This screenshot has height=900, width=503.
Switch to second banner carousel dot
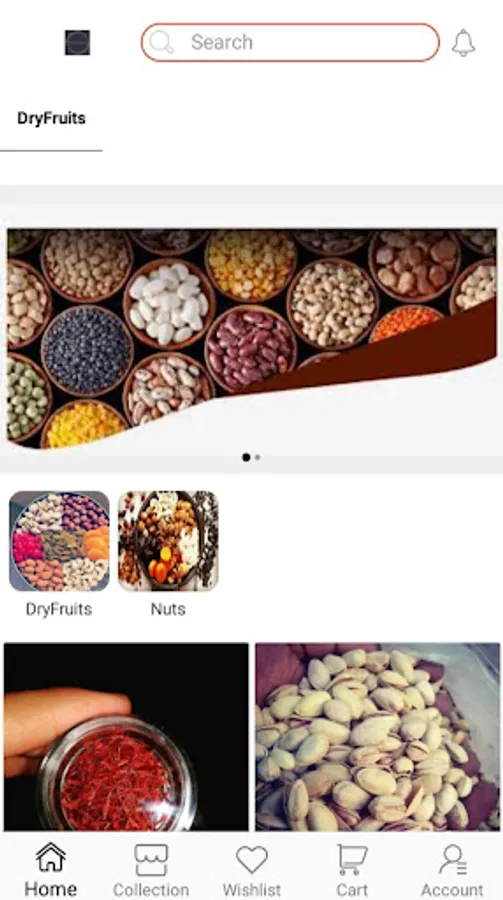[258, 457]
